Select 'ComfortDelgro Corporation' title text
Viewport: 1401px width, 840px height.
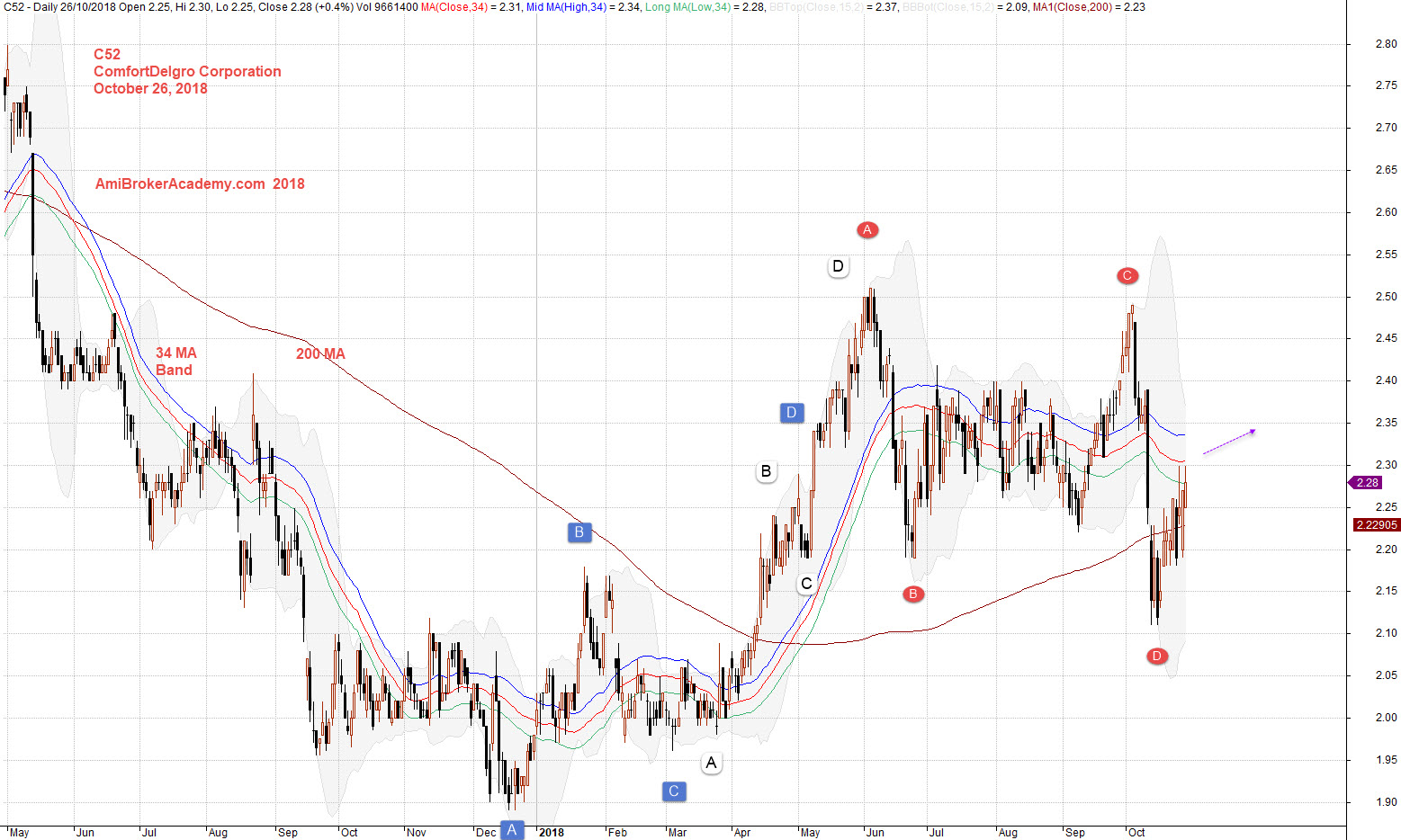[187, 71]
